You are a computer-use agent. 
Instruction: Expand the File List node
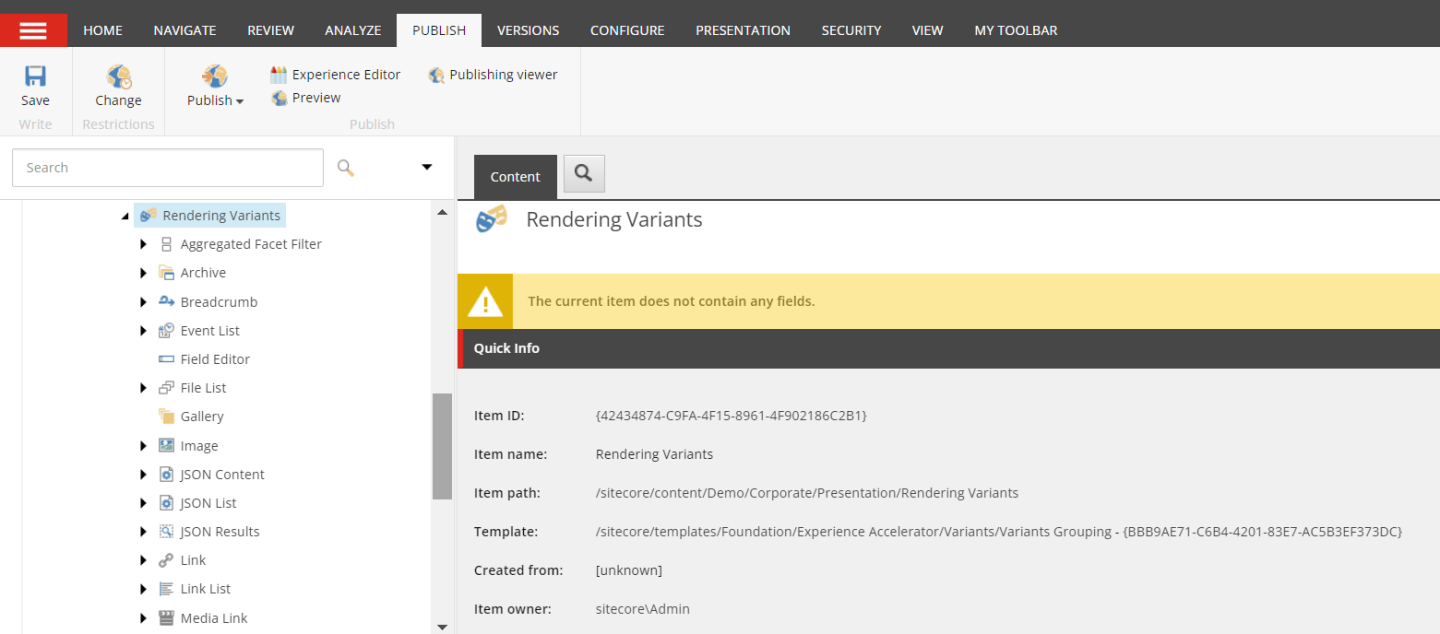(144, 388)
